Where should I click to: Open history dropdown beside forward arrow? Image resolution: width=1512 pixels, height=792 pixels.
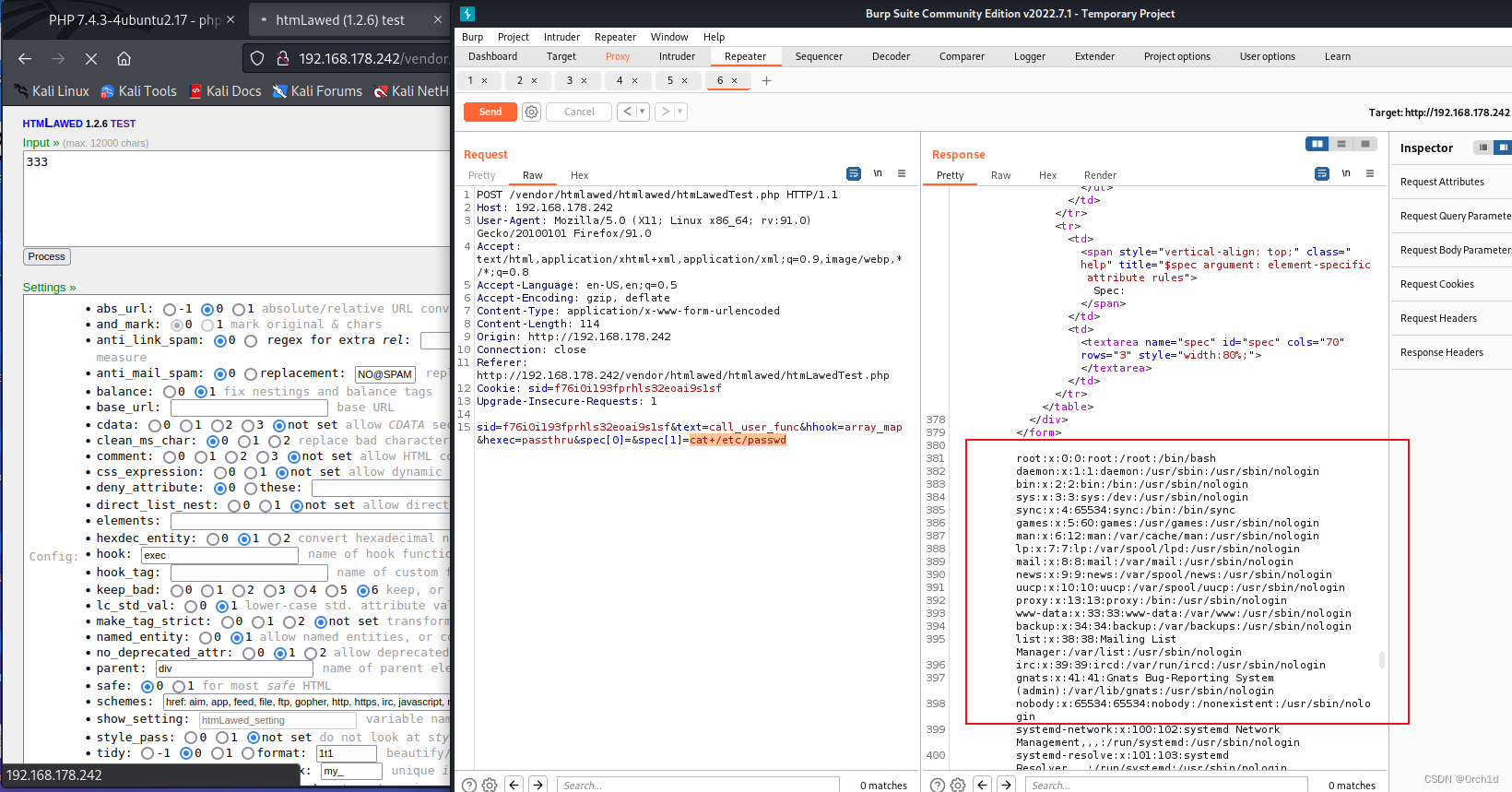(x=680, y=112)
